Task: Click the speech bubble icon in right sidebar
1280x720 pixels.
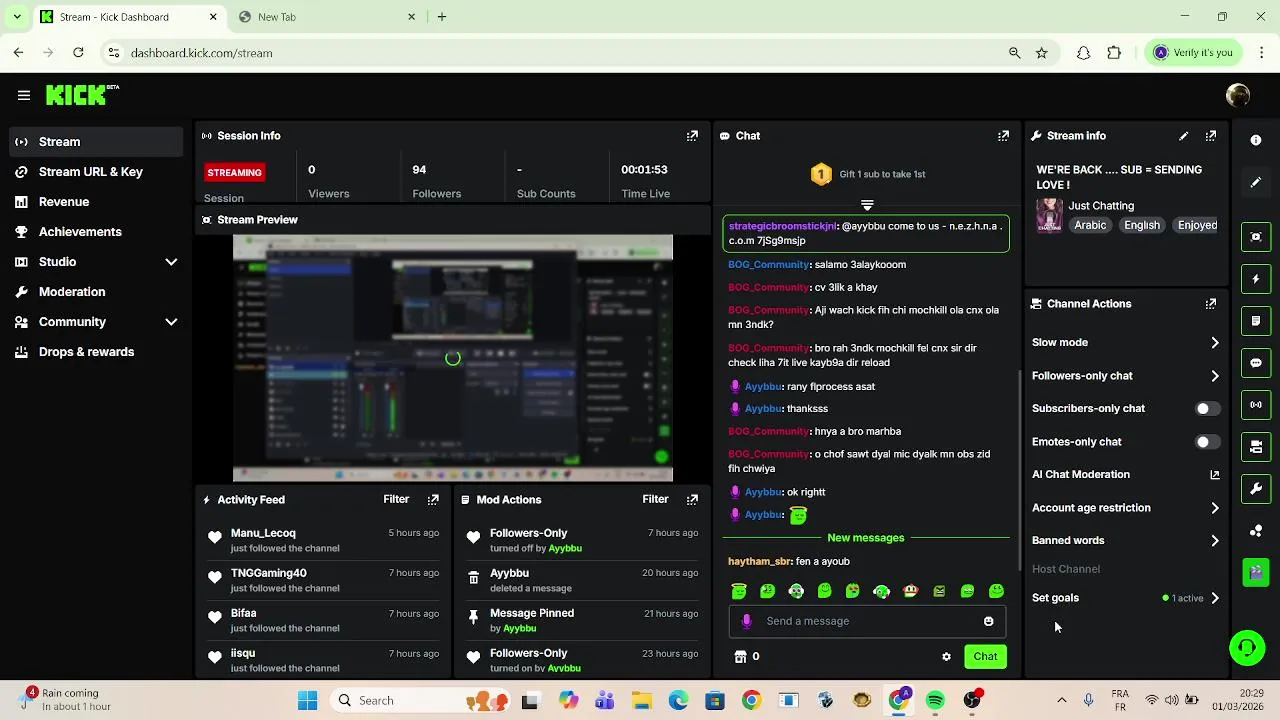Action: 1256,363
